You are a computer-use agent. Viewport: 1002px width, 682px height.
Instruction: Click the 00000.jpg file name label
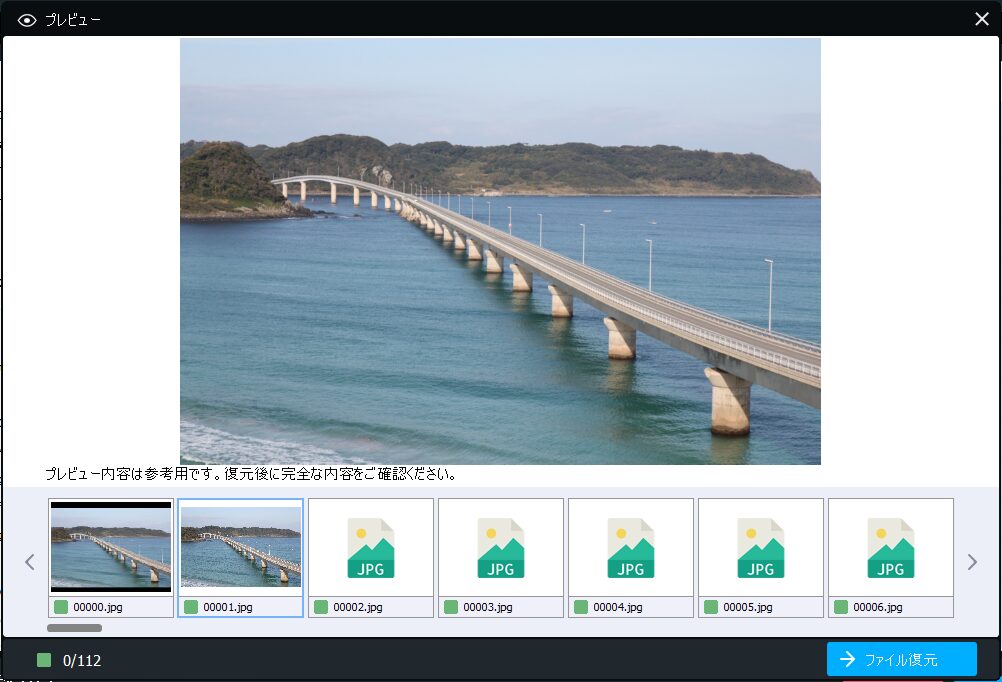[98, 607]
